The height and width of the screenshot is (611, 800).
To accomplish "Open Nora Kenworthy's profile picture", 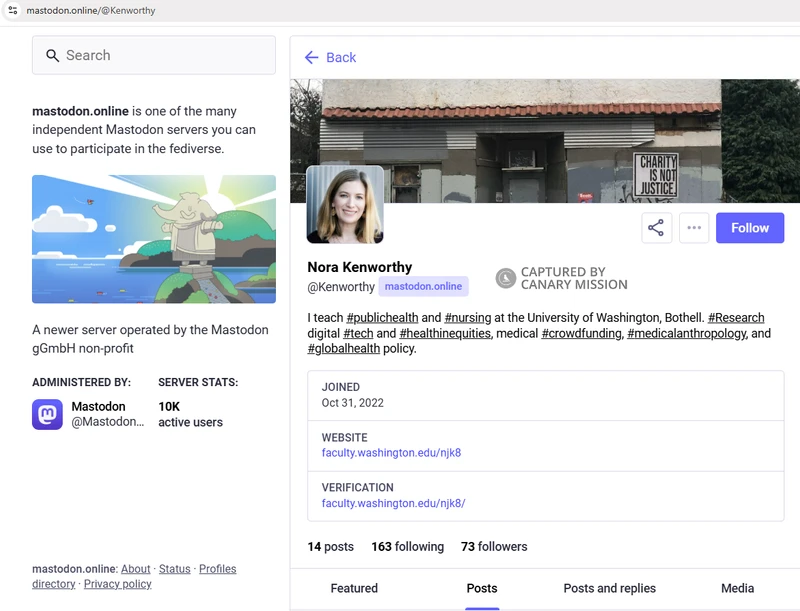I will pyautogui.click(x=345, y=204).
